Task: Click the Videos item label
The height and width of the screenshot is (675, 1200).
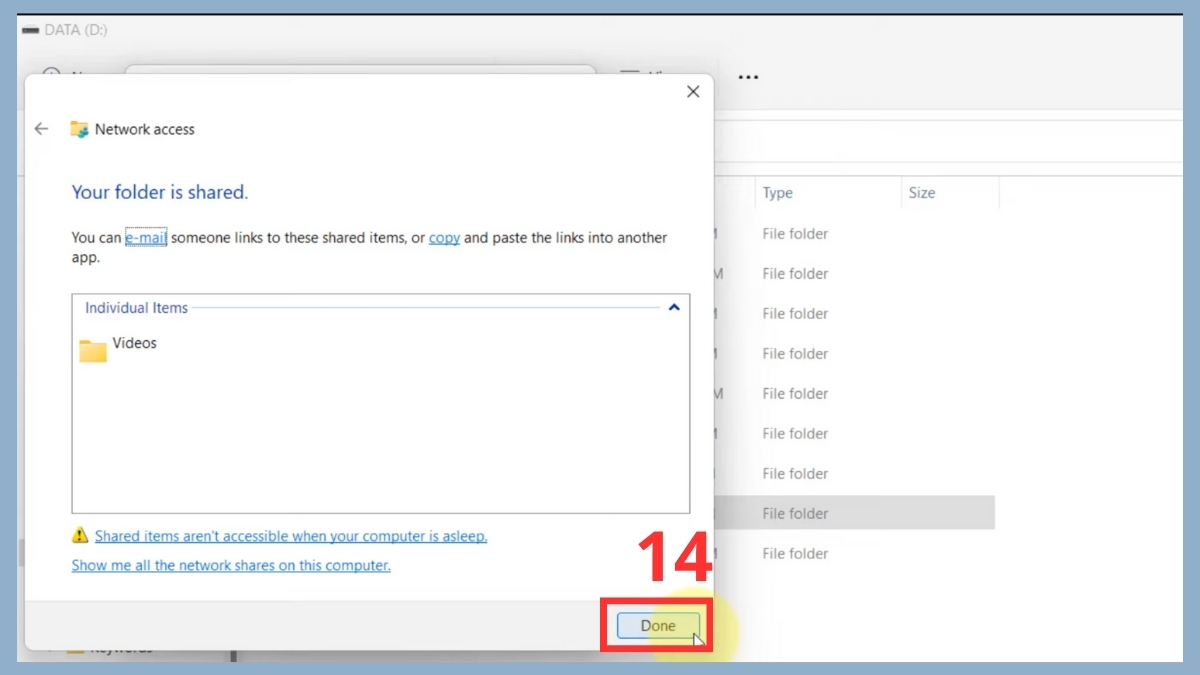Action: [x=135, y=343]
